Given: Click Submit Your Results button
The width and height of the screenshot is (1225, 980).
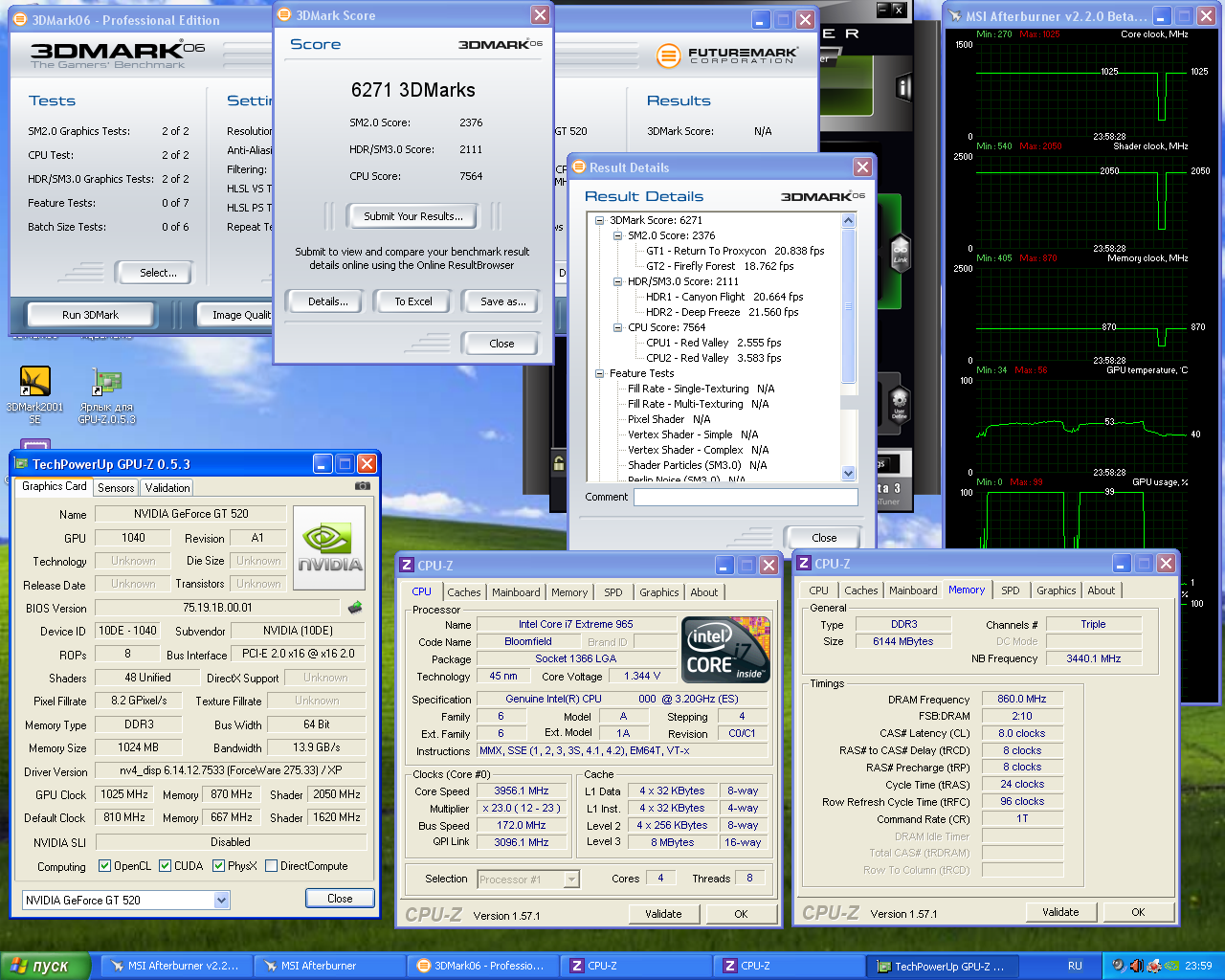Looking at the screenshot, I should [x=413, y=216].
